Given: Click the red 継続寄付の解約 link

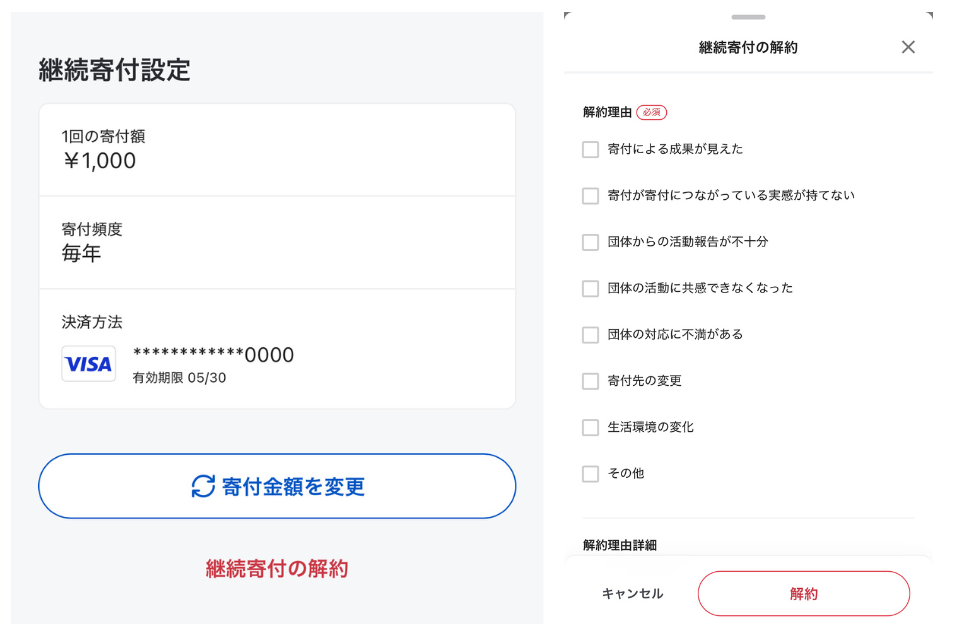Looking at the screenshot, I should 277,569.
